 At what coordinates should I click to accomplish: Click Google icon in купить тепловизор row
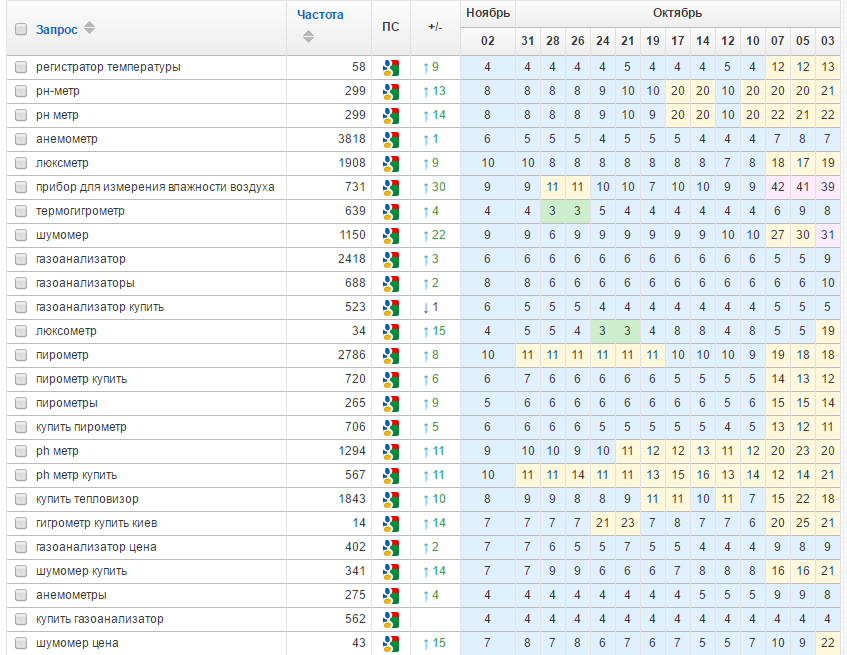(391, 499)
